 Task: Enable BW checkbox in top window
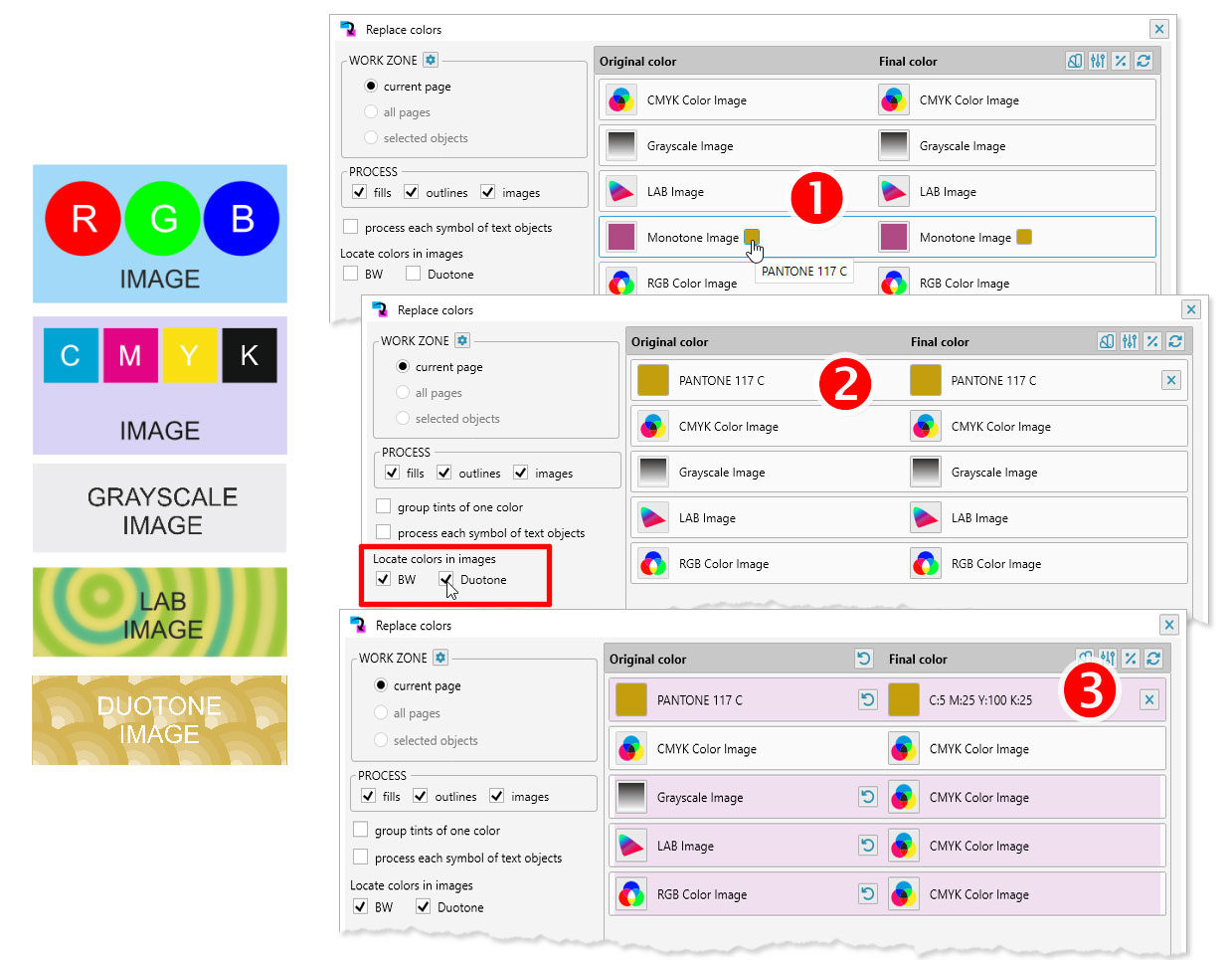[x=350, y=274]
